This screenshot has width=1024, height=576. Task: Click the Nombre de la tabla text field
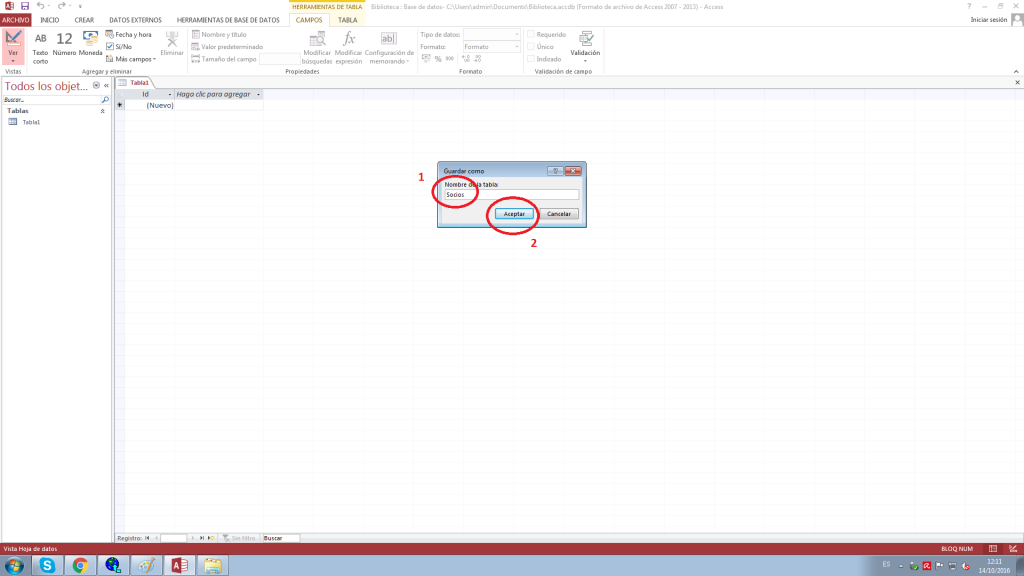(511, 195)
